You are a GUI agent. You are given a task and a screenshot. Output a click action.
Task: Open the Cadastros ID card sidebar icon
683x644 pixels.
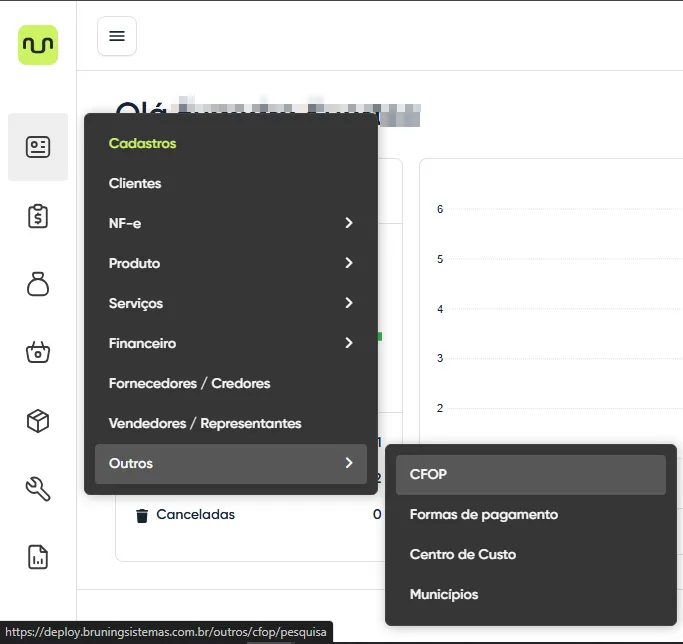38,147
